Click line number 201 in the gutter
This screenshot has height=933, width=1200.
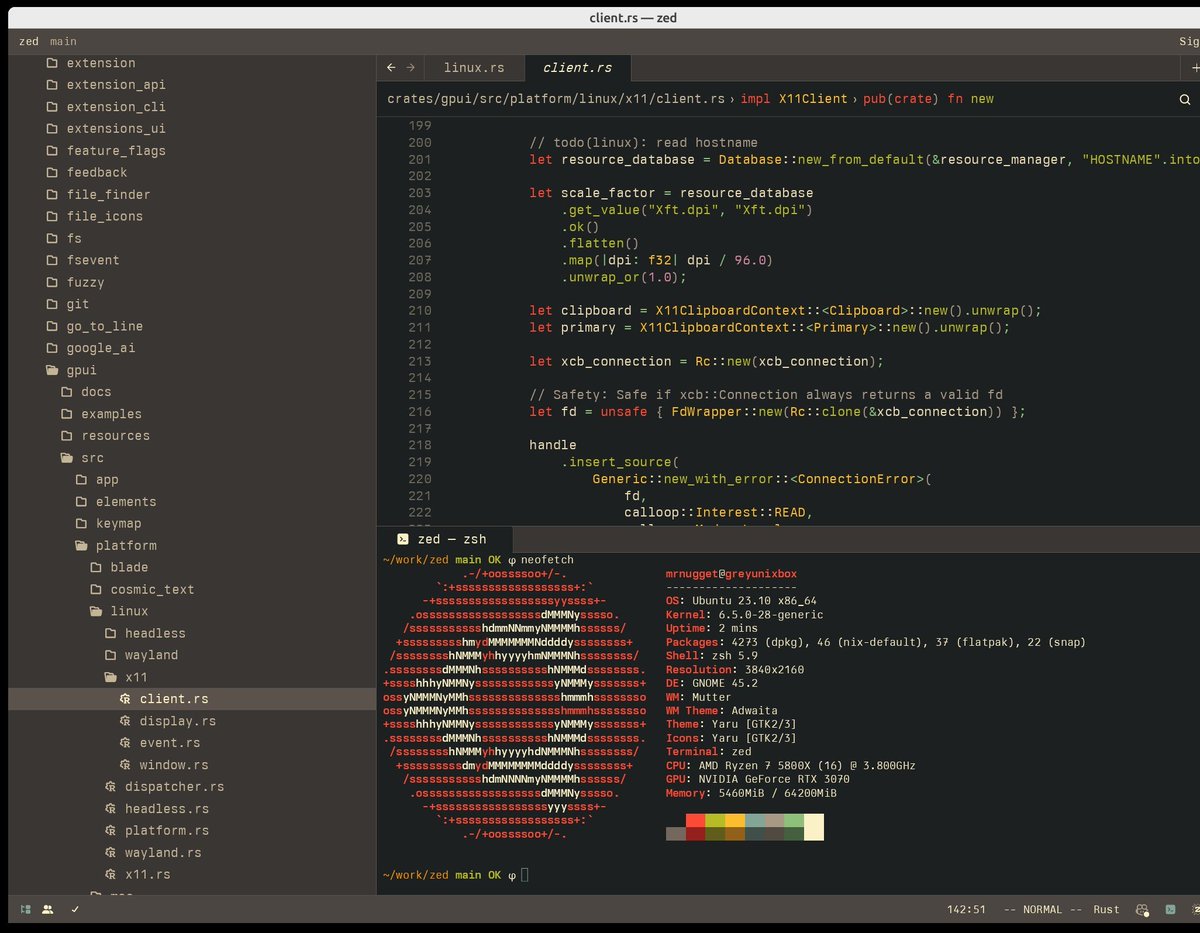click(x=420, y=159)
